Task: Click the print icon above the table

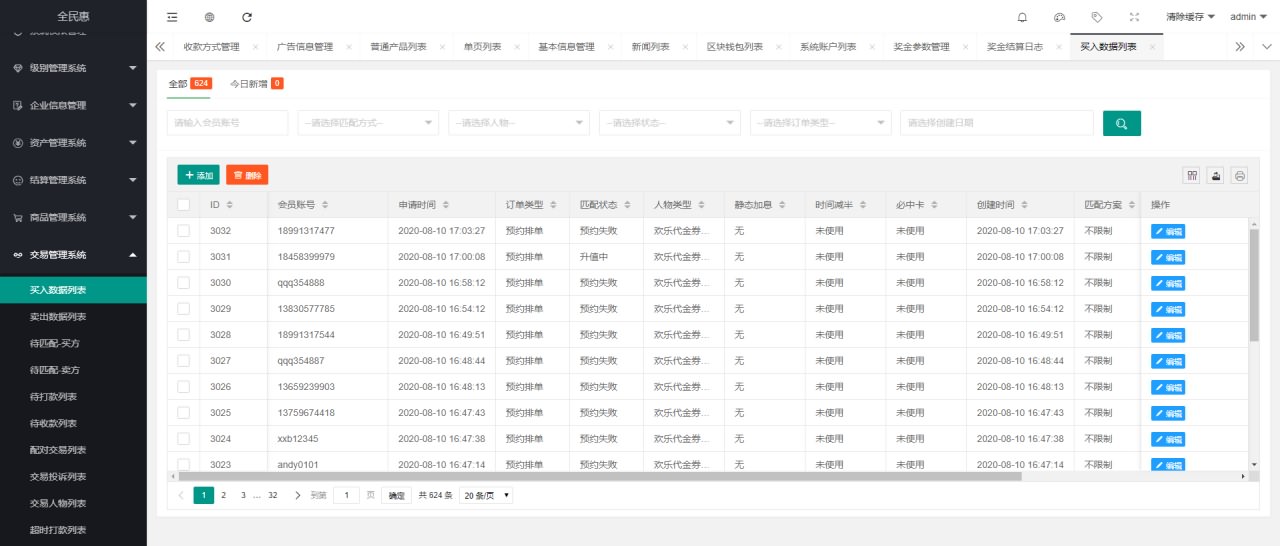Action: [1240, 175]
